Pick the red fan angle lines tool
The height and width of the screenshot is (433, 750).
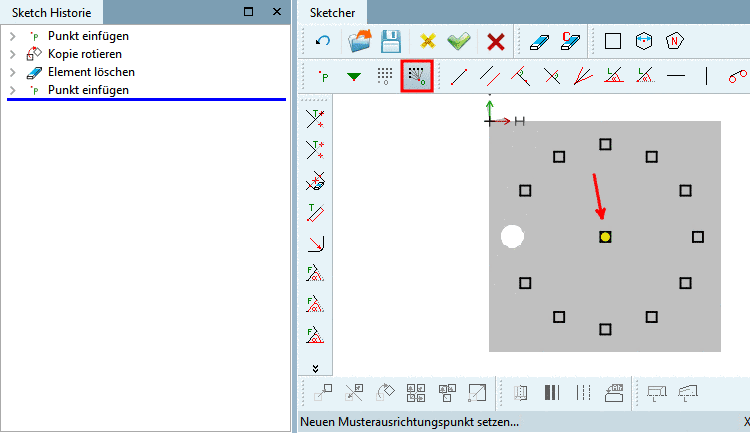583,77
